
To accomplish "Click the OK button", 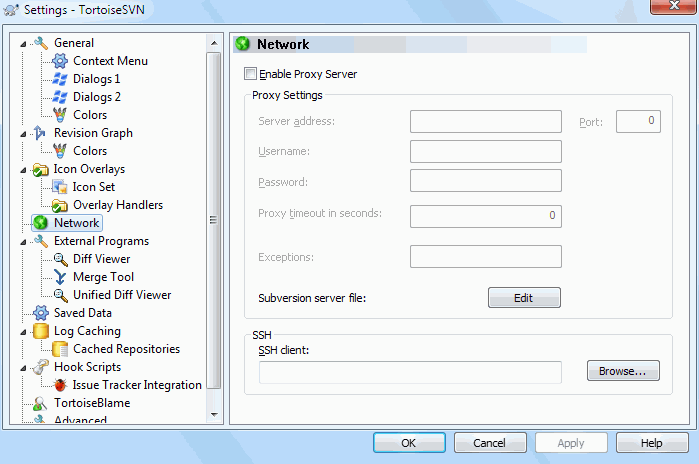I will (409, 443).
